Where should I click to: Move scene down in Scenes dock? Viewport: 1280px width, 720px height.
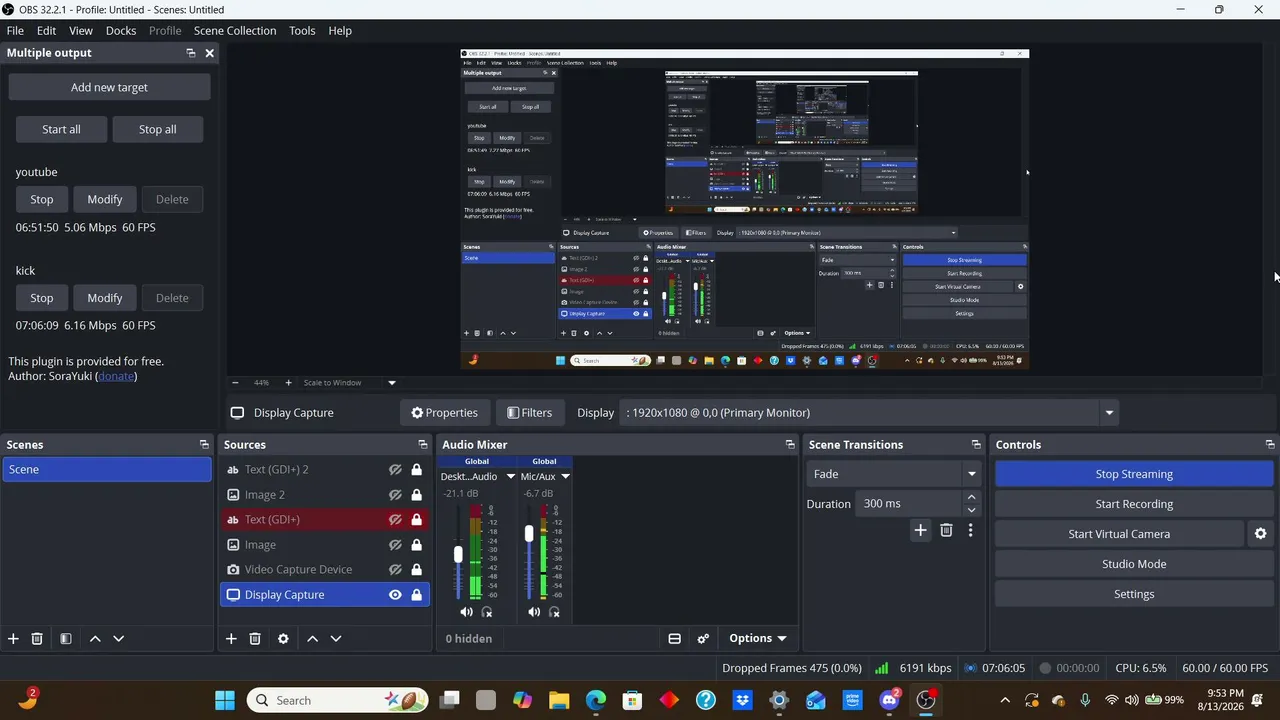coord(118,639)
